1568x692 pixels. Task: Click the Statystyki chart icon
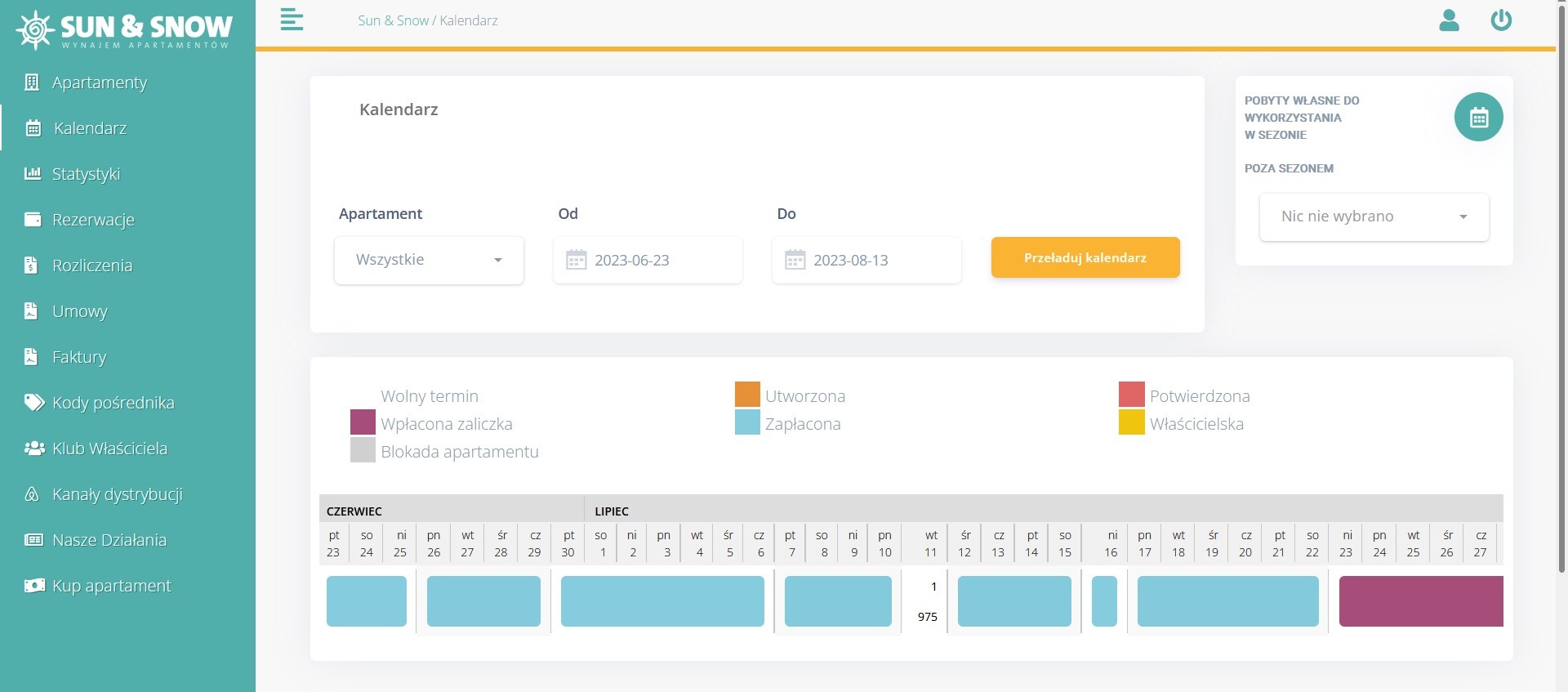[33, 173]
